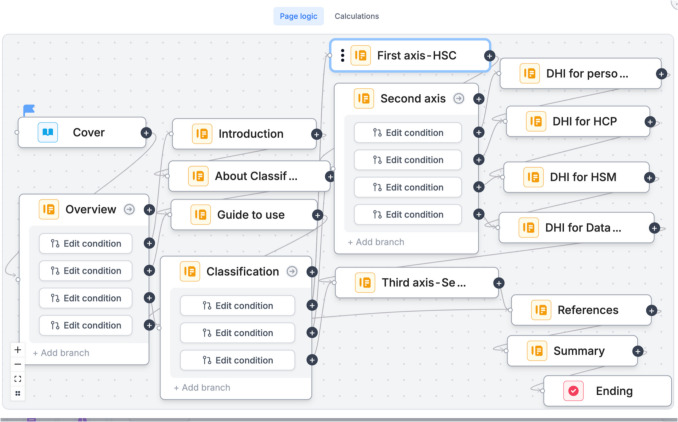Image resolution: width=678 pixels, height=422 pixels.
Task: Zoom in with the plus control
Action: click(x=18, y=350)
